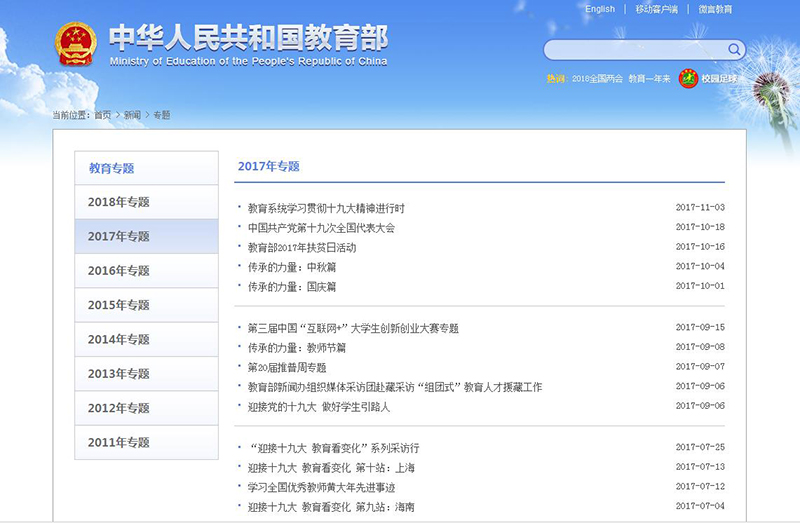Open the 2011年专题 sidebar item
The image size is (800, 523).
(119, 442)
